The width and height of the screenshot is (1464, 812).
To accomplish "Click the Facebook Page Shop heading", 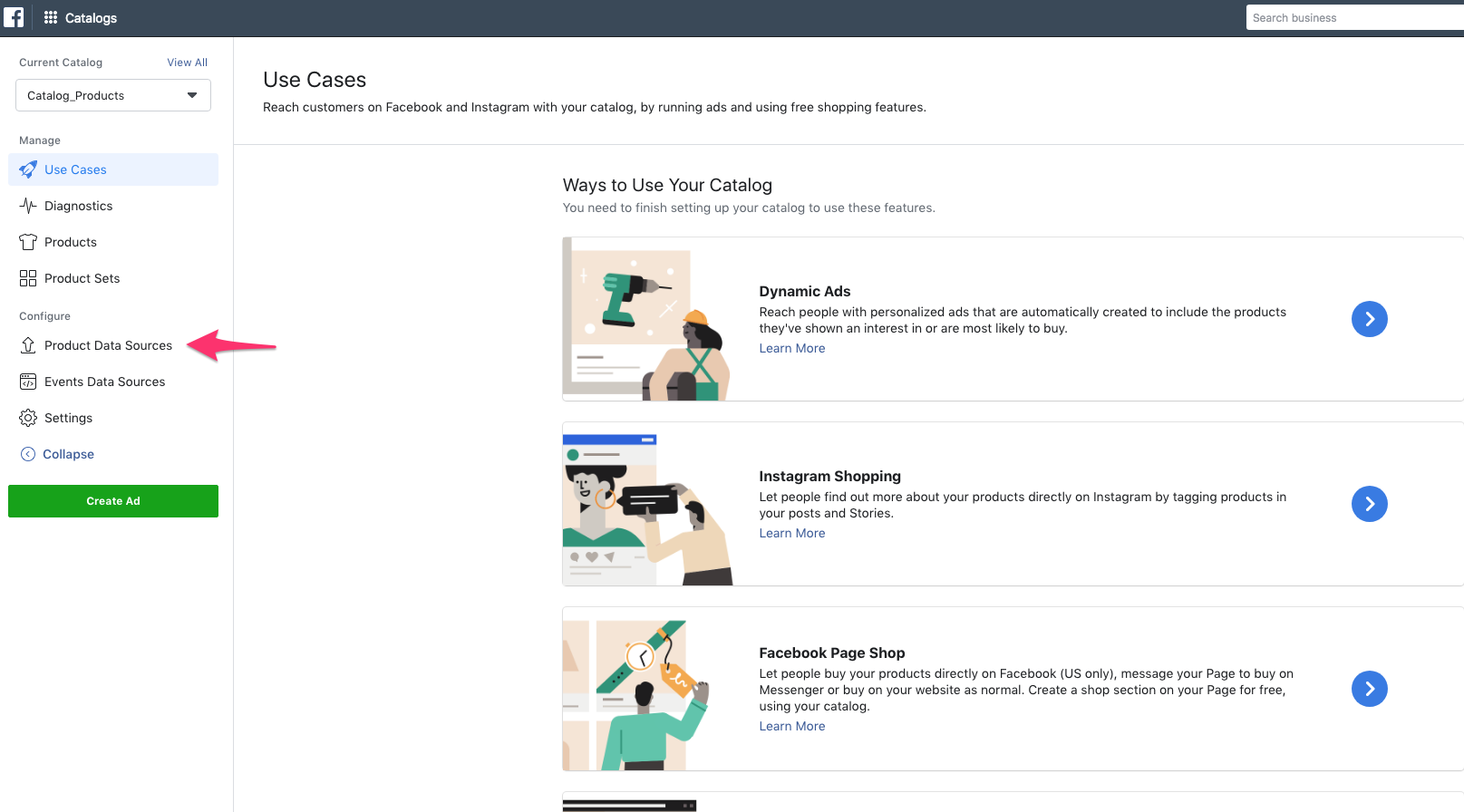I will [832, 652].
